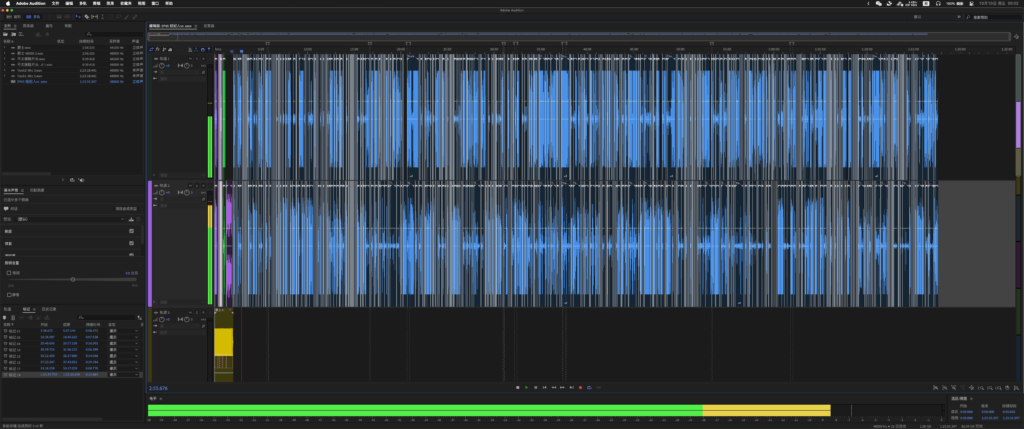Toggle loop playback in the transport bar
This screenshot has width=1024, height=429.
click(591, 387)
